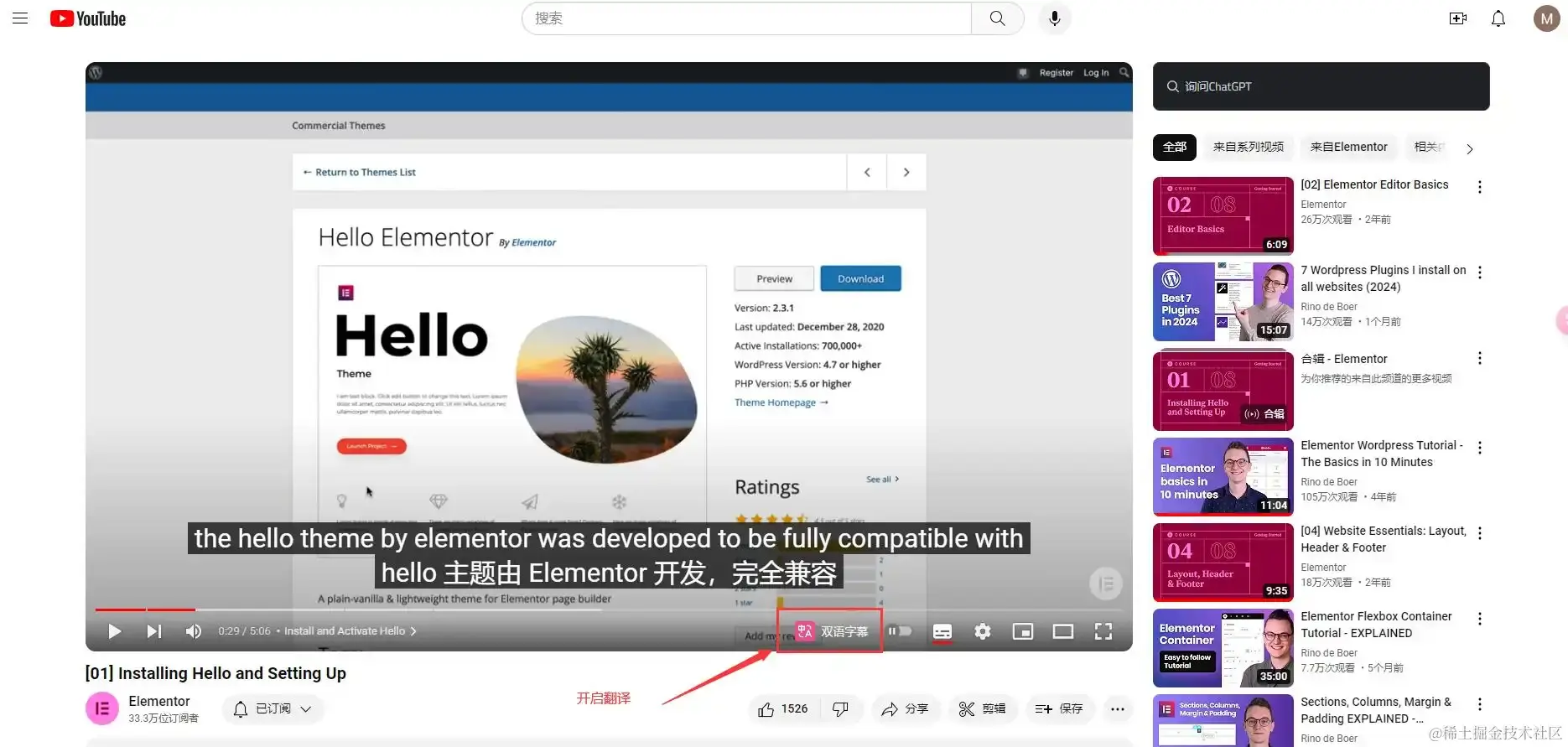
Task: Open options for Sections, Columns, Margin video
Action: point(1480,704)
